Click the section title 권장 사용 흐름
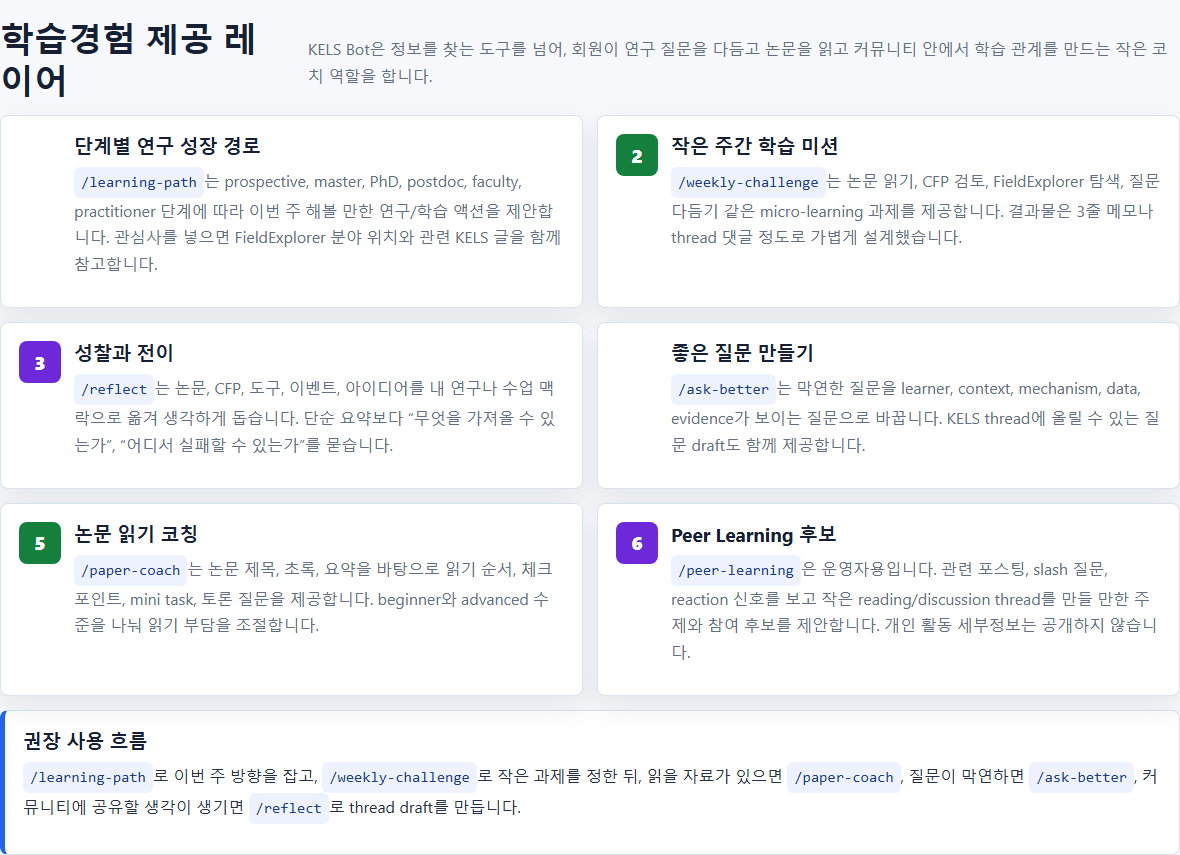The image size is (1180, 855). coord(85,741)
